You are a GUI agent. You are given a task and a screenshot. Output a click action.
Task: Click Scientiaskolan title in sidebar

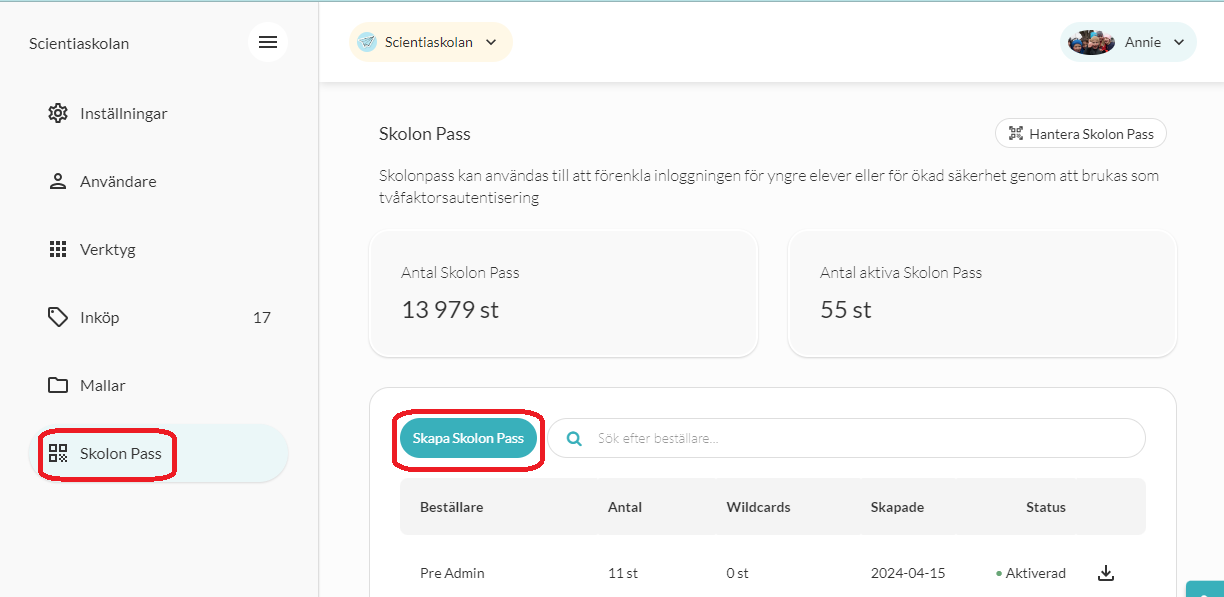79,43
